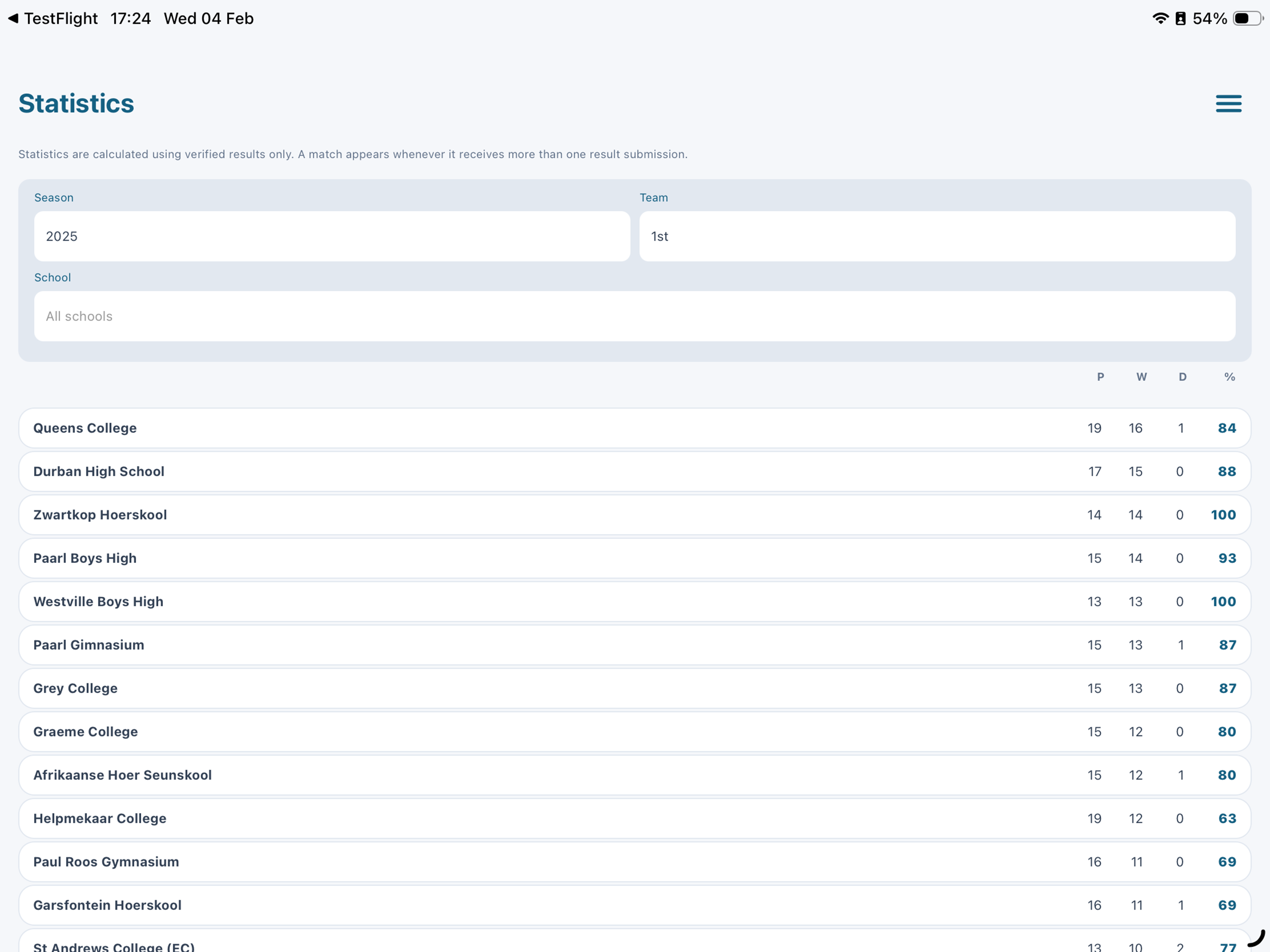1270x952 pixels.
Task: Tap the TestFlight back arrow
Action: [13, 18]
